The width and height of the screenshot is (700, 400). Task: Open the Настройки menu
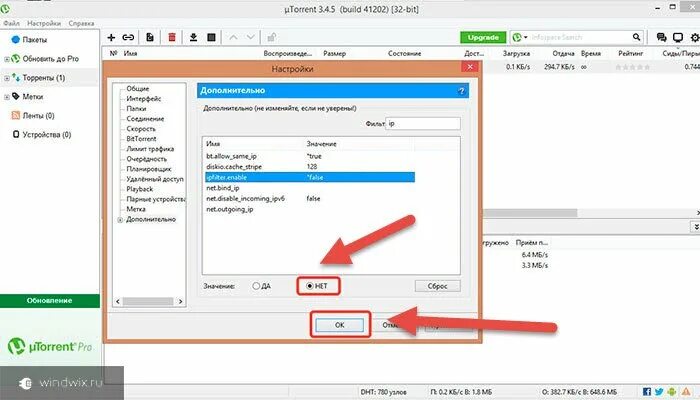point(44,23)
